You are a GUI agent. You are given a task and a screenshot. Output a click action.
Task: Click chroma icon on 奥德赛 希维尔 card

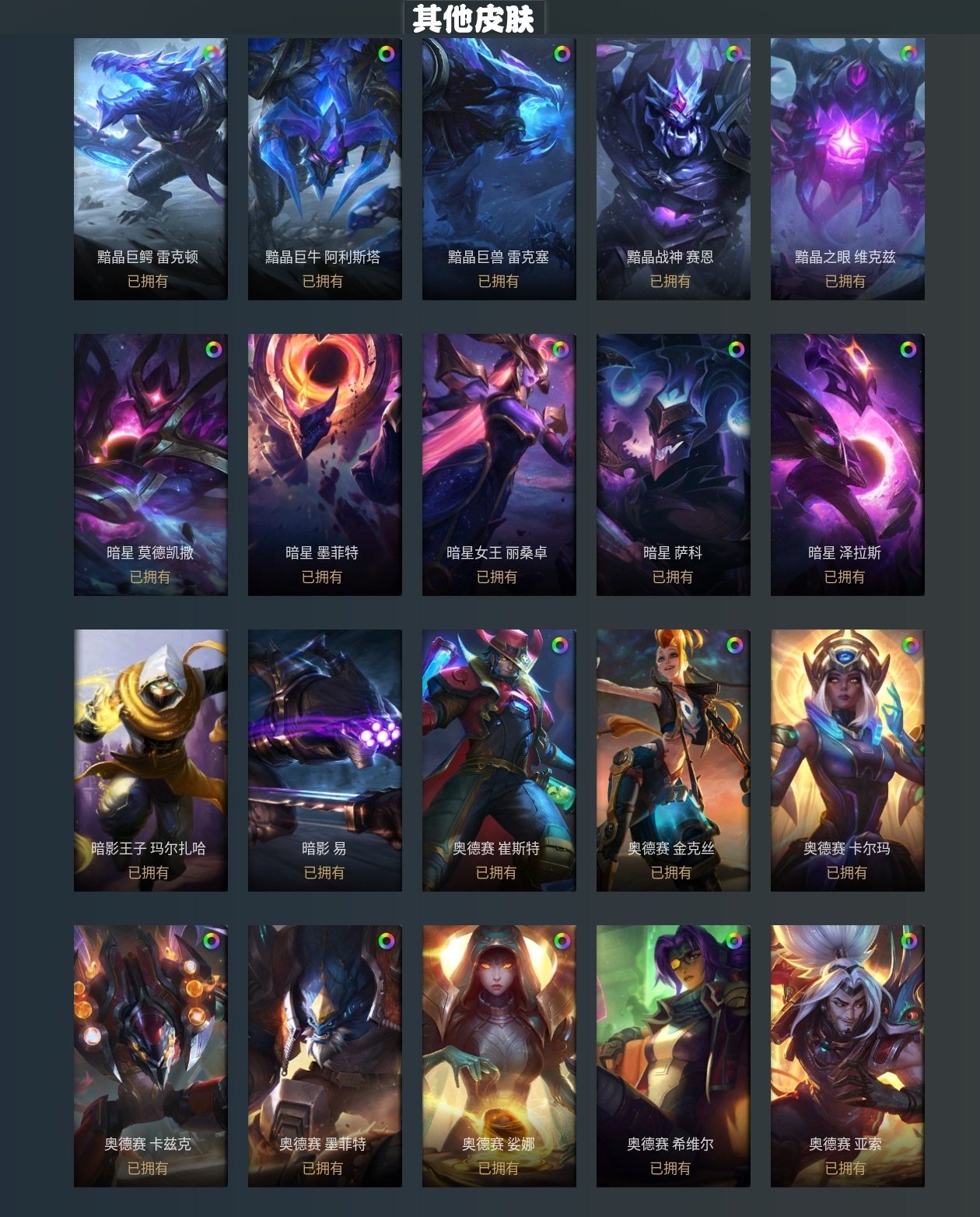[x=734, y=941]
